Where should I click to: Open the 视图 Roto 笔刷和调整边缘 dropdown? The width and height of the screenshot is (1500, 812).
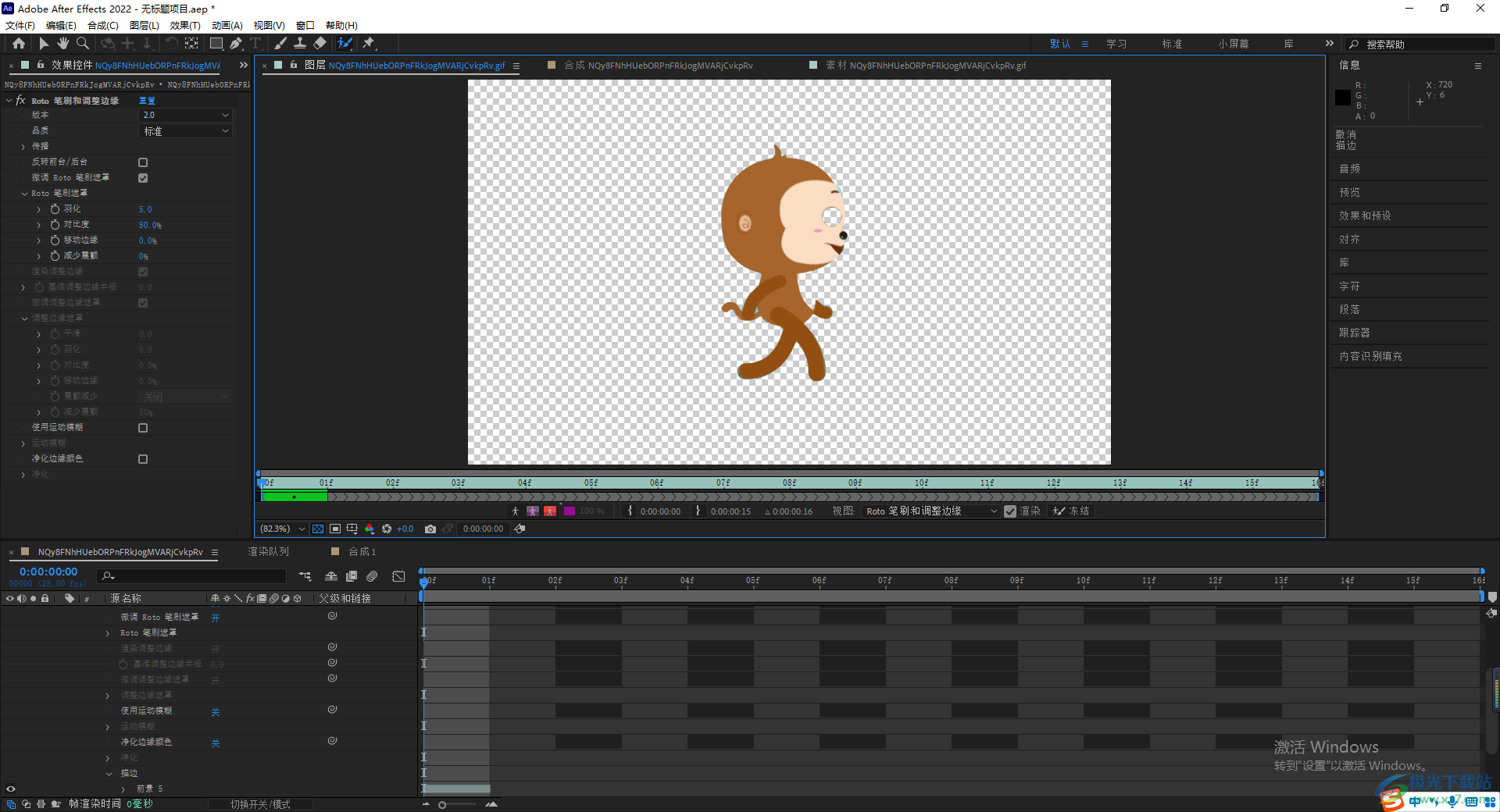click(x=931, y=511)
